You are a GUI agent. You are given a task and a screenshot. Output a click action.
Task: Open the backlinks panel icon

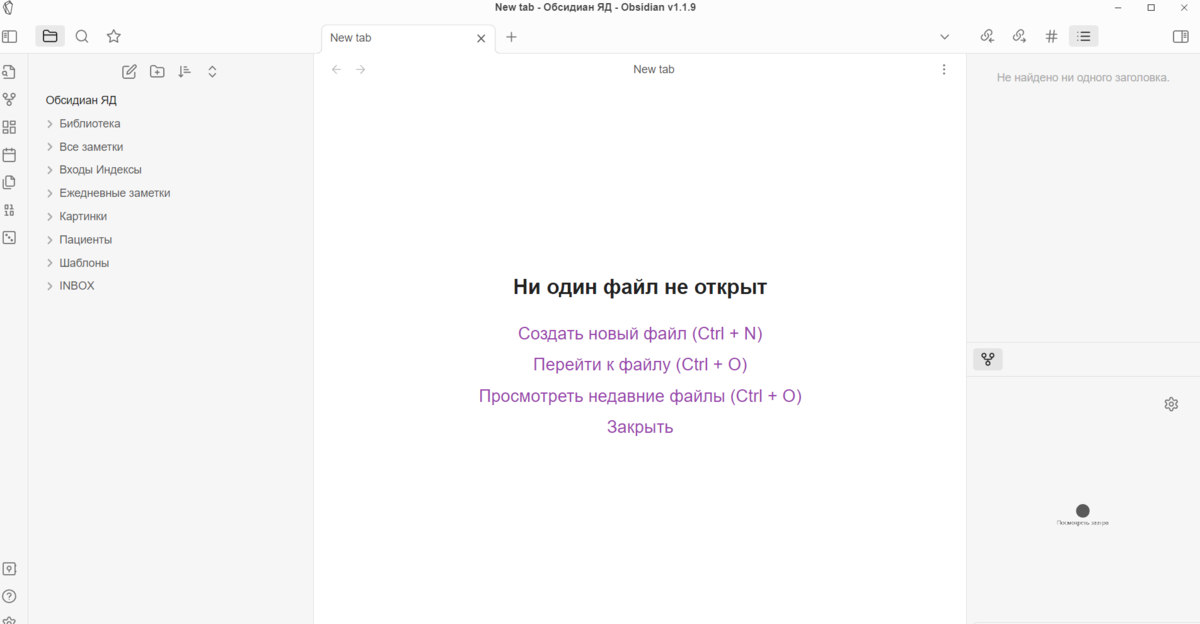[x=987, y=37]
